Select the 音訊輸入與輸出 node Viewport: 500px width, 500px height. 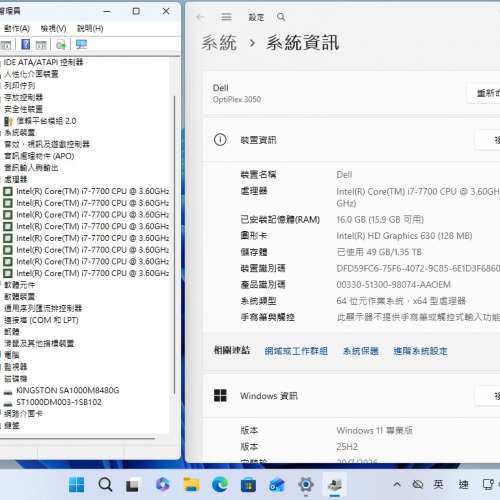(x=31, y=168)
